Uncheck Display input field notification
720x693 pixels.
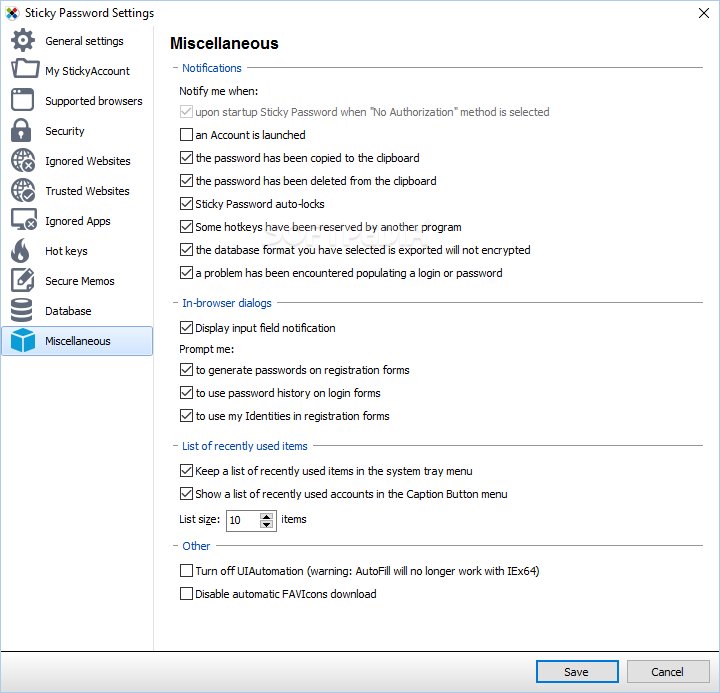(186, 327)
